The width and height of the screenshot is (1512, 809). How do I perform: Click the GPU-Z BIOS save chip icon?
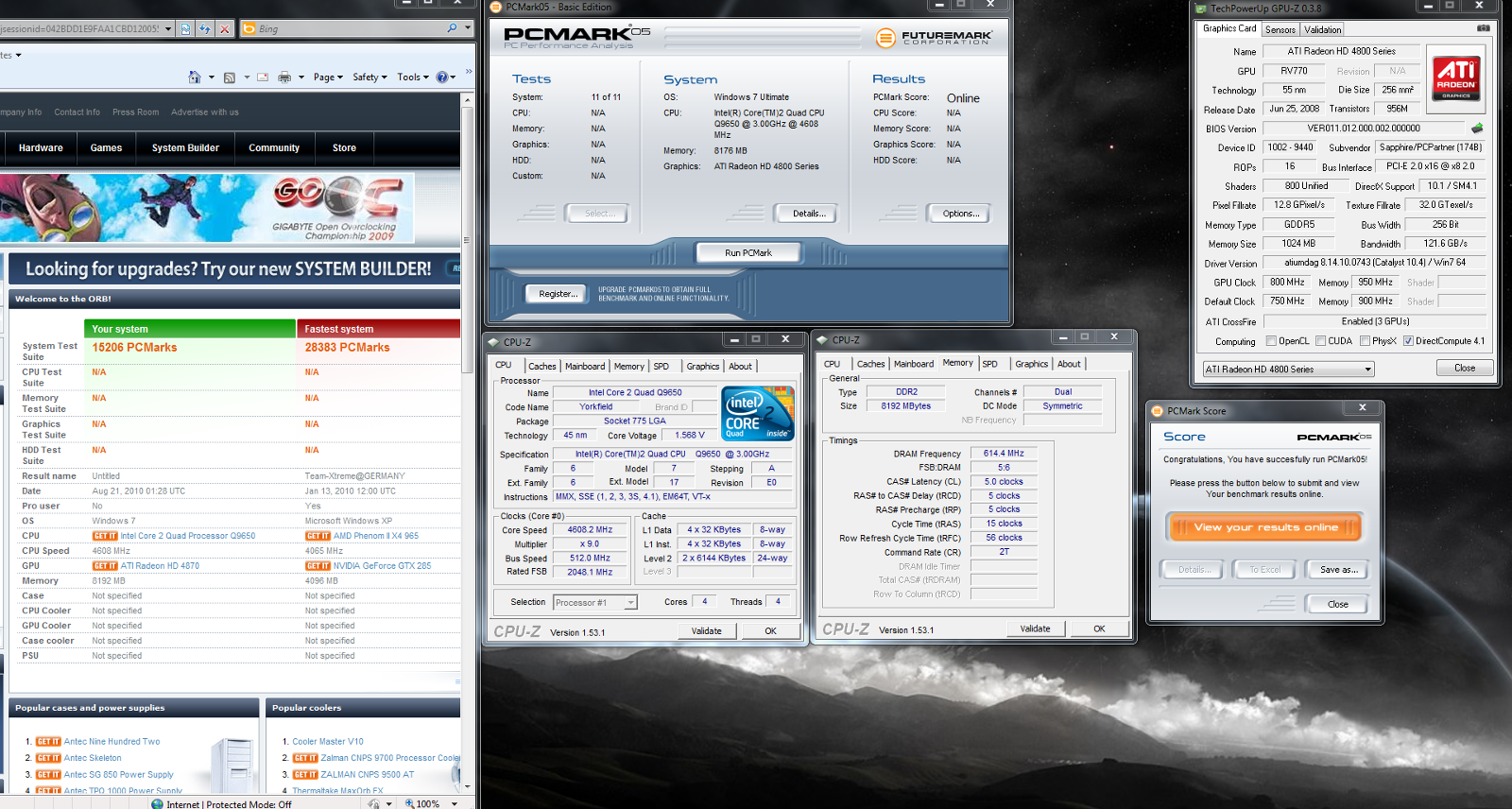(1477, 128)
